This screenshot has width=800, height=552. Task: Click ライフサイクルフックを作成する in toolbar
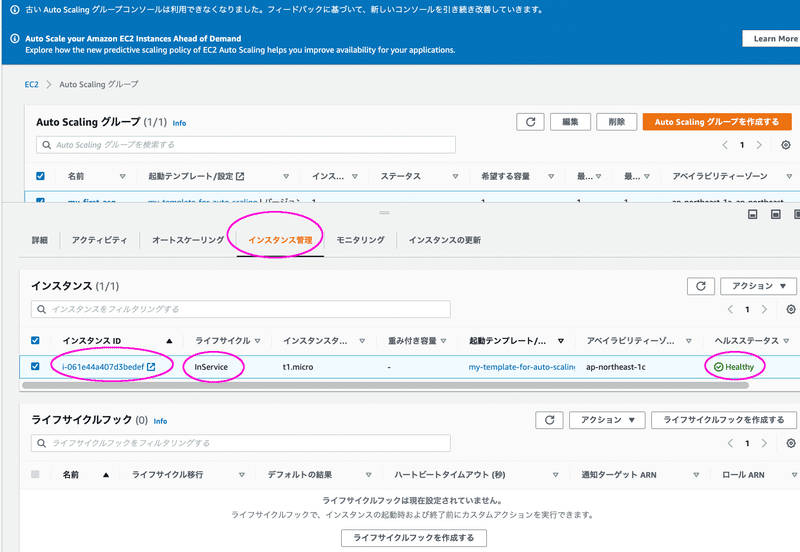723,420
